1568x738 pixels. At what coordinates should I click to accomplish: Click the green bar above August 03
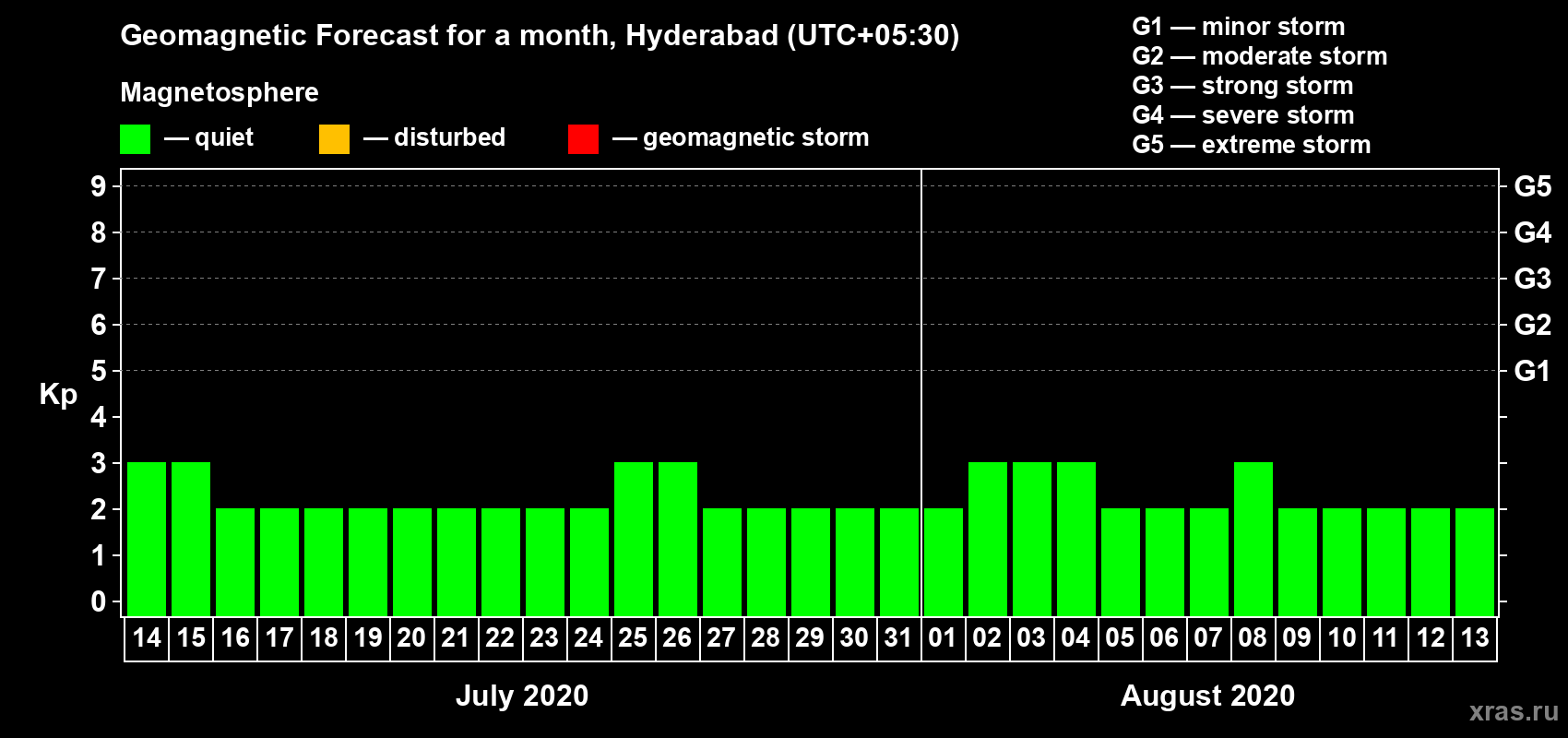1032,539
